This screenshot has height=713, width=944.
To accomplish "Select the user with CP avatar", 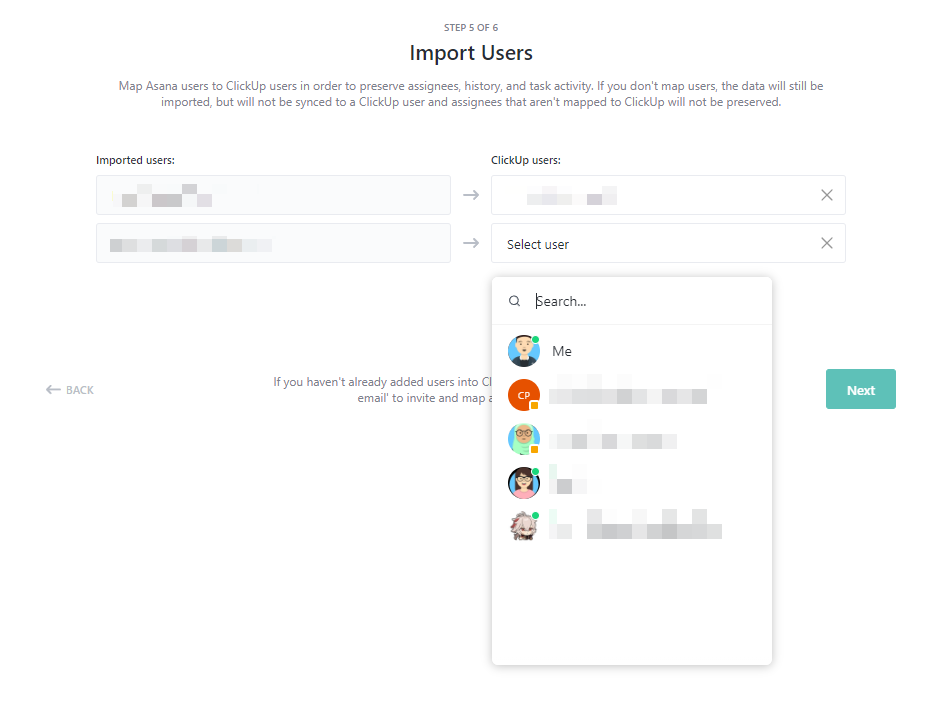I will coord(632,395).
